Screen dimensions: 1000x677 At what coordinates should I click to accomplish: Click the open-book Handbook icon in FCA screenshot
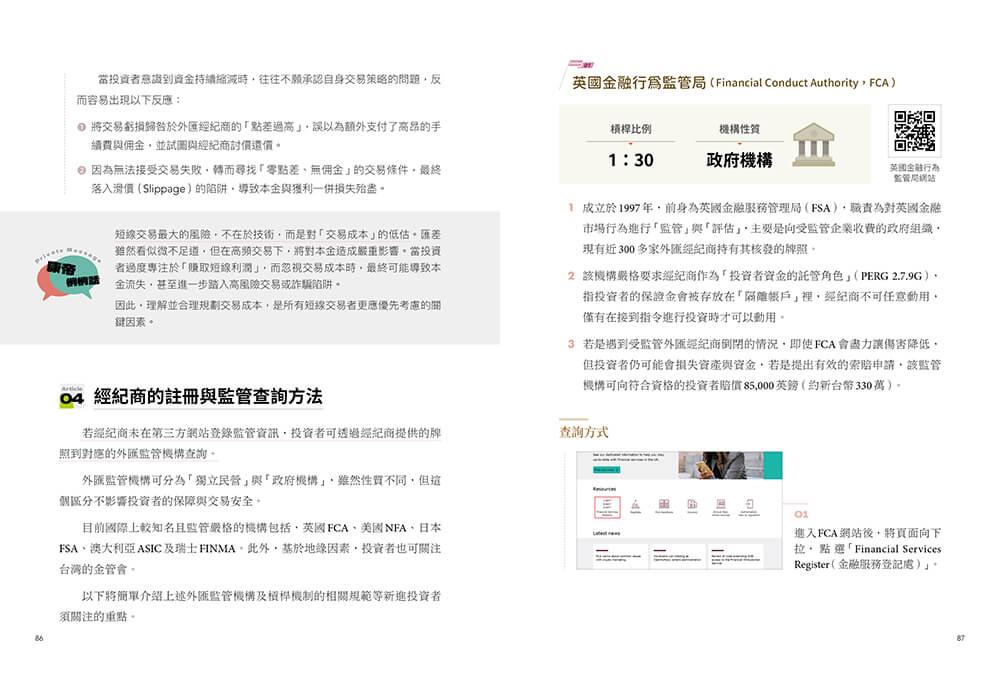(x=664, y=506)
